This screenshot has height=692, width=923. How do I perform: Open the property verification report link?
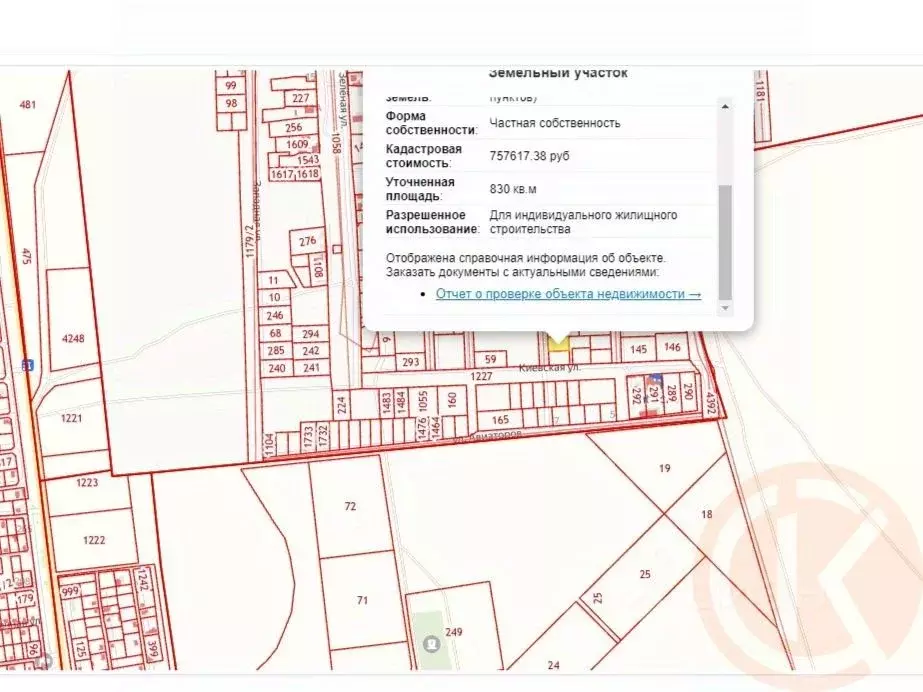point(568,294)
